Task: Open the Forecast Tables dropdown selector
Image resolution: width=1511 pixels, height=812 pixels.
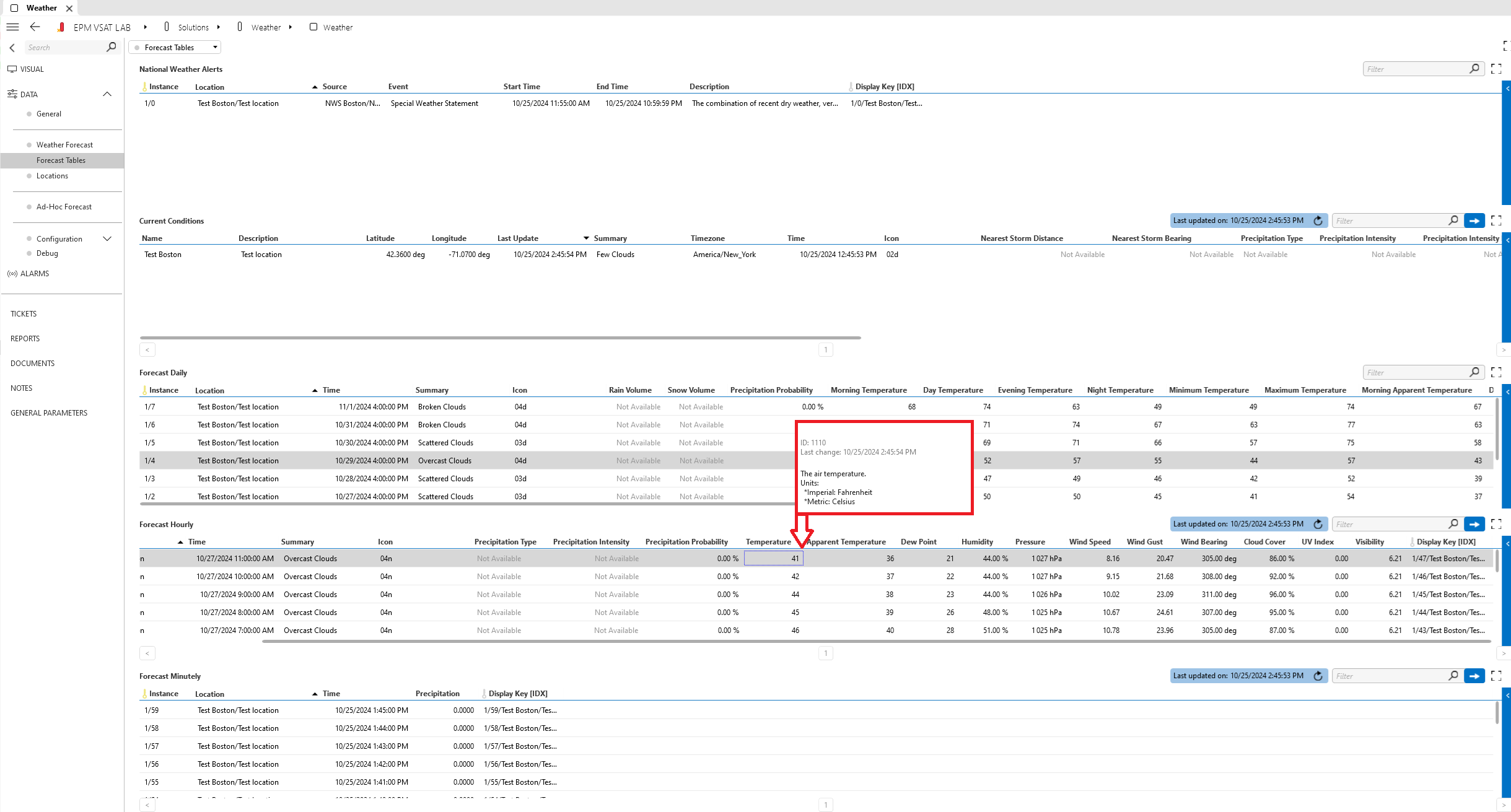Action: point(175,48)
